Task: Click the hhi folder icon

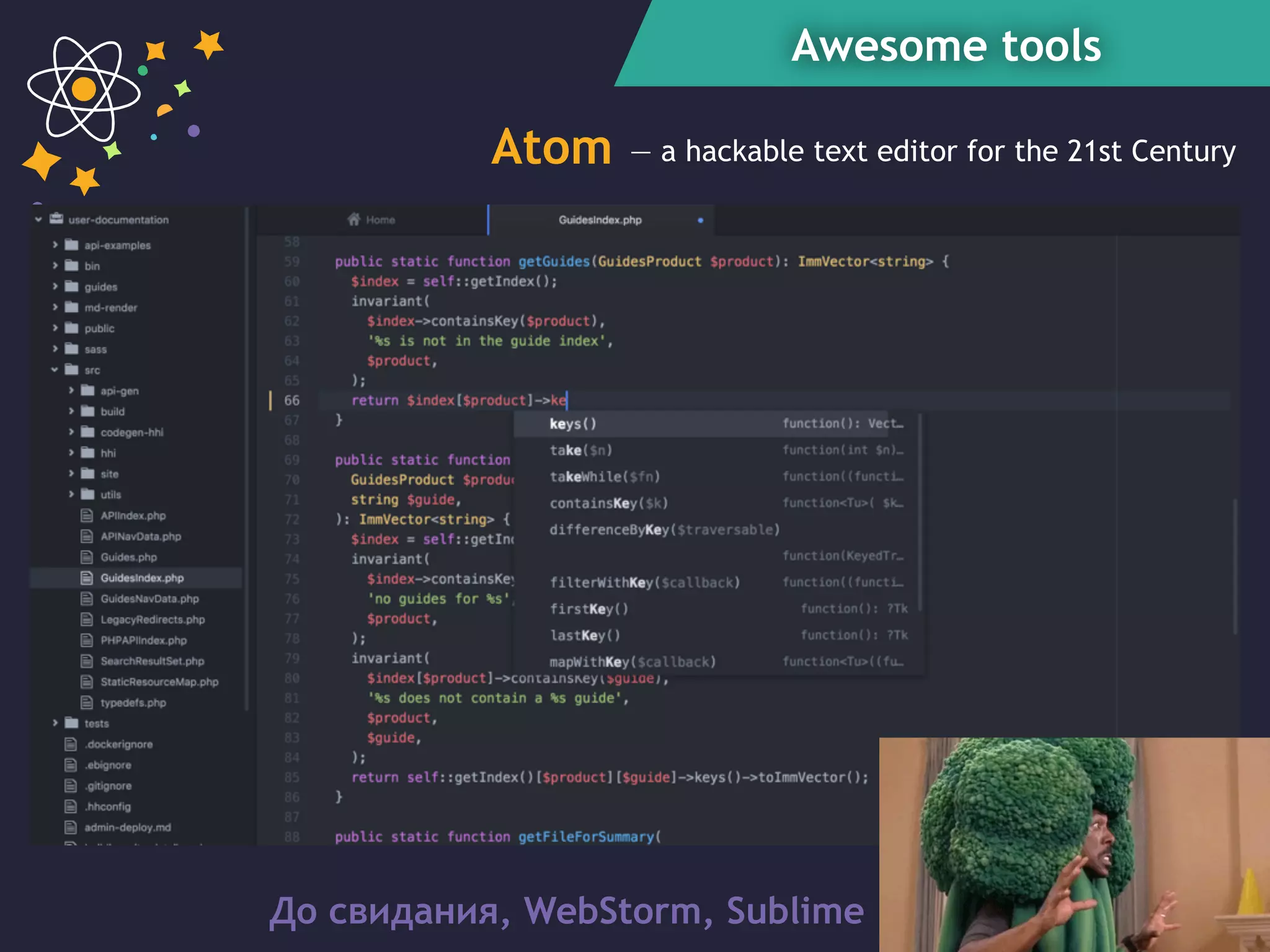Action: [87, 452]
